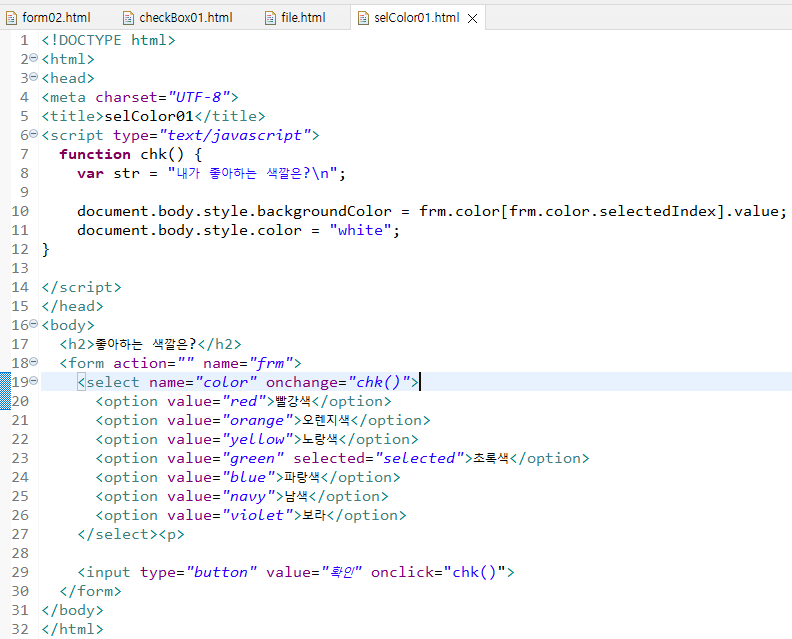The height and width of the screenshot is (639, 792).
Task: Click the DOCTYPE html declaration line
Action: (x=109, y=40)
